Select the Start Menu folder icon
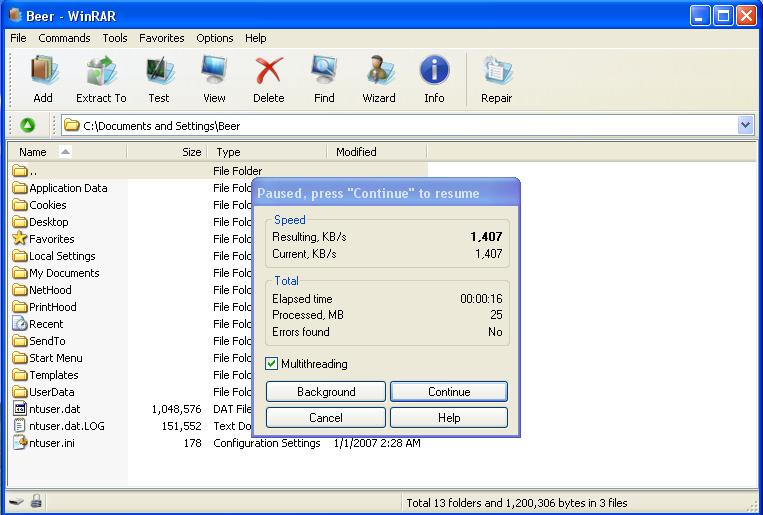Screen dimensions: 763x515 19,358
